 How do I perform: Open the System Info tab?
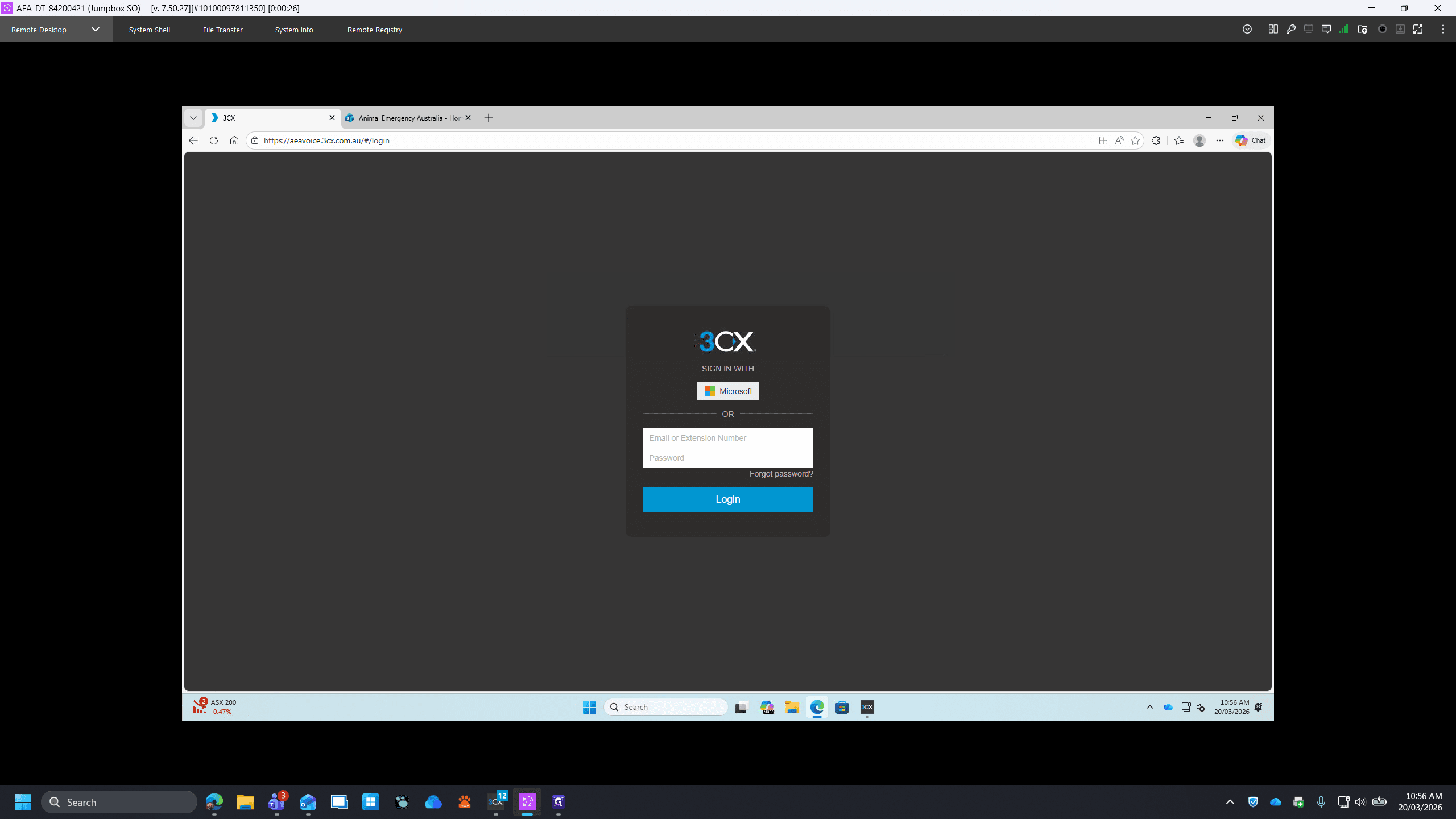[x=294, y=30]
